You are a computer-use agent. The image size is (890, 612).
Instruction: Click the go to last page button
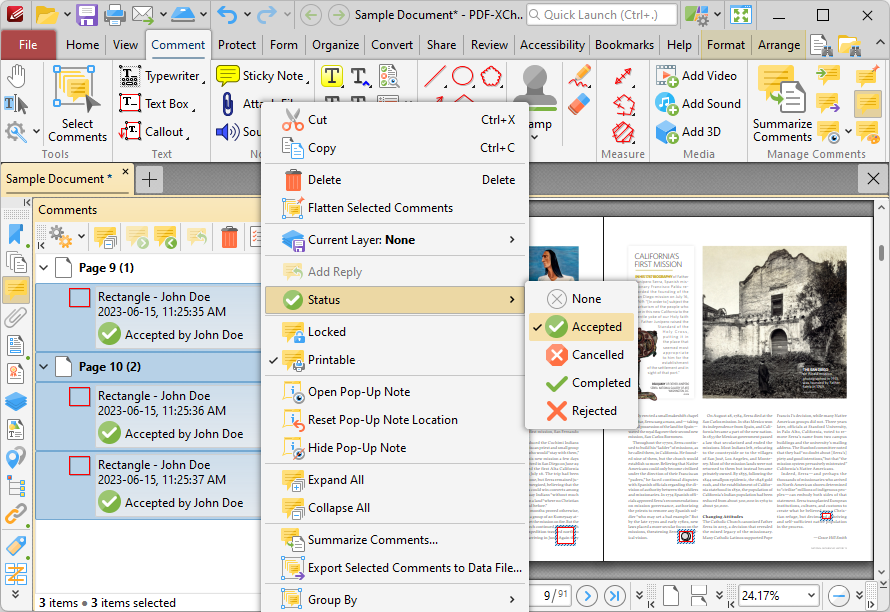tap(614, 595)
